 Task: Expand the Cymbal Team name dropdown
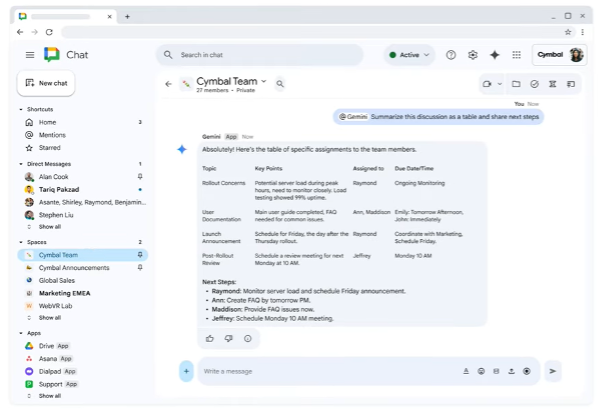click(x=264, y=81)
